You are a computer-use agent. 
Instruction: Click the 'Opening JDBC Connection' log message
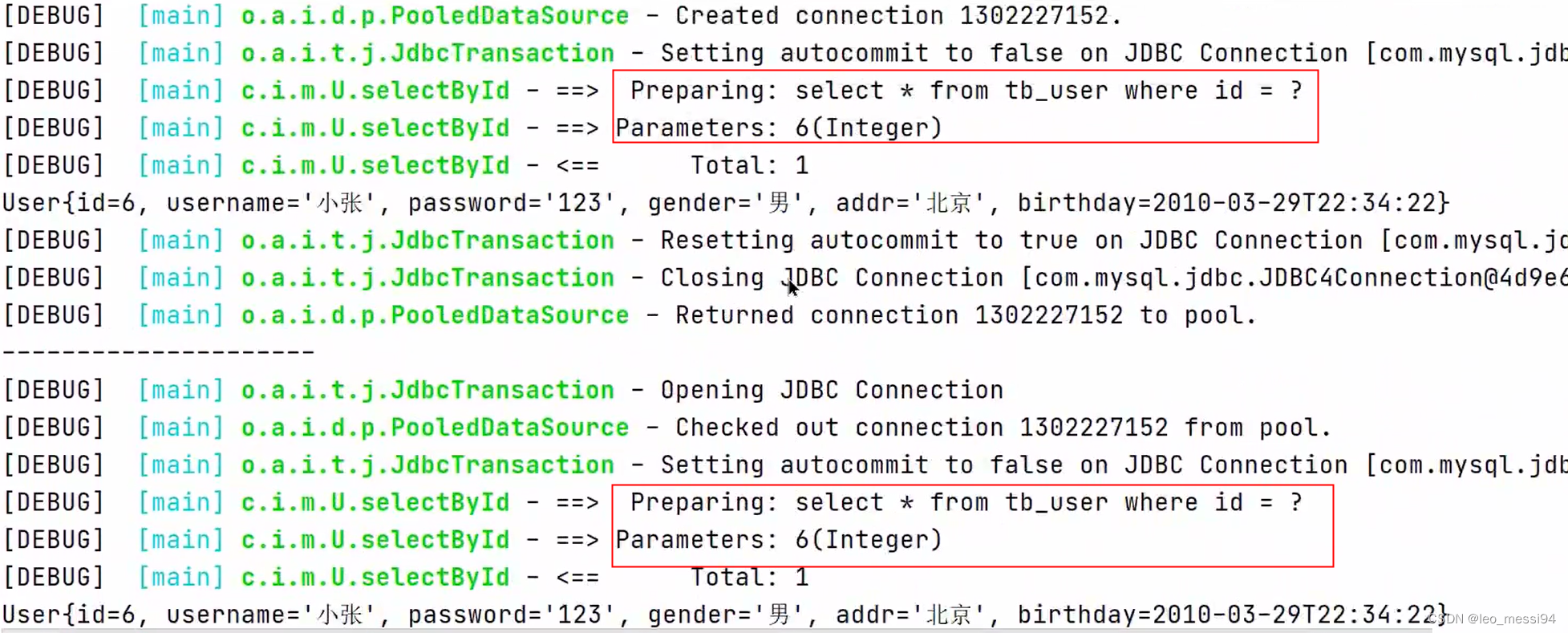pyautogui.click(x=832, y=390)
